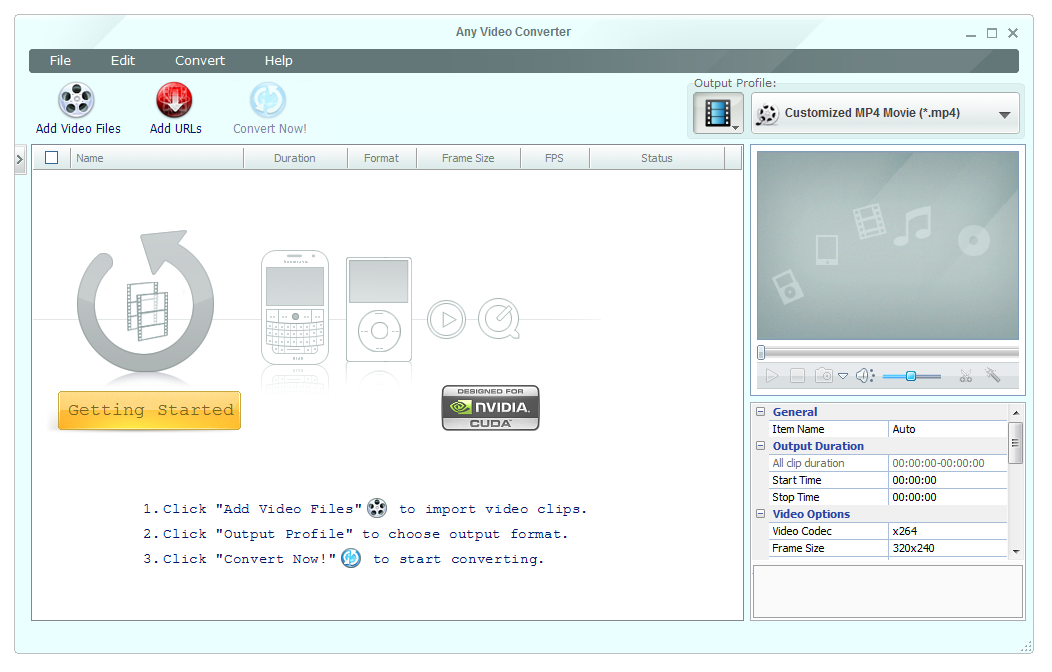Click the FPS column header
This screenshot has width=1052, height=672.
click(x=555, y=158)
